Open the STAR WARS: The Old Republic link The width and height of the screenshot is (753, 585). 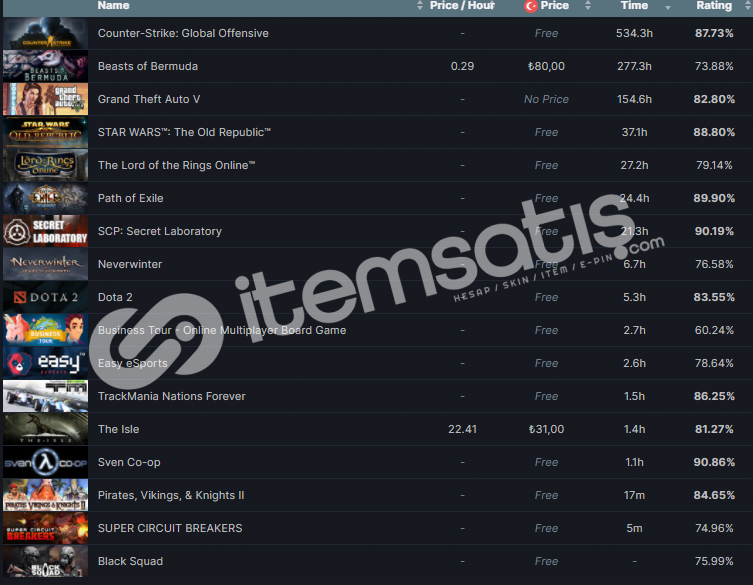tap(184, 132)
